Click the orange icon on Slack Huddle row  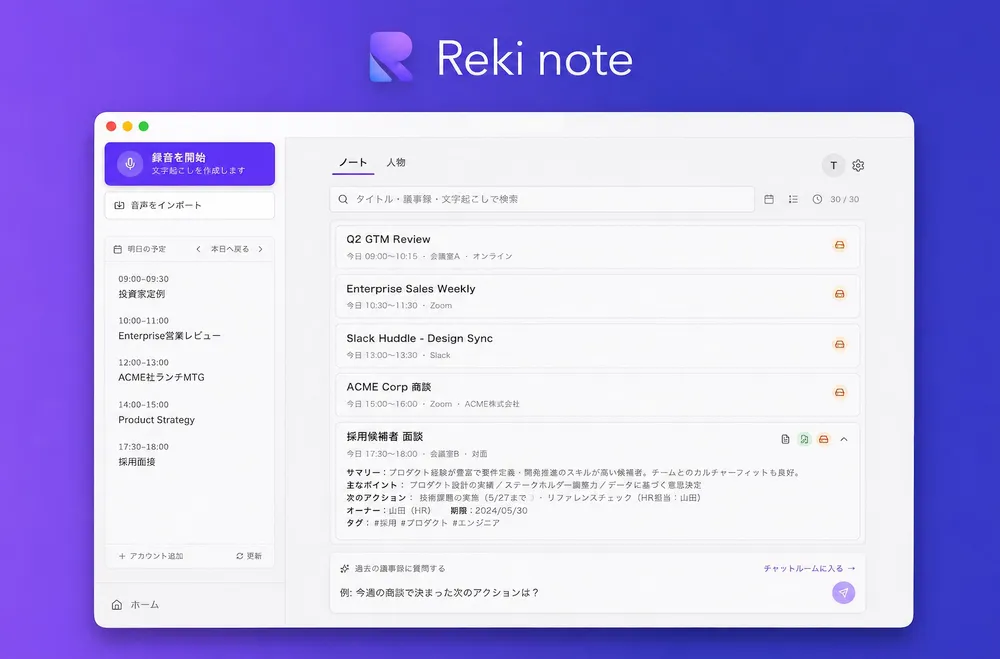(x=840, y=344)
